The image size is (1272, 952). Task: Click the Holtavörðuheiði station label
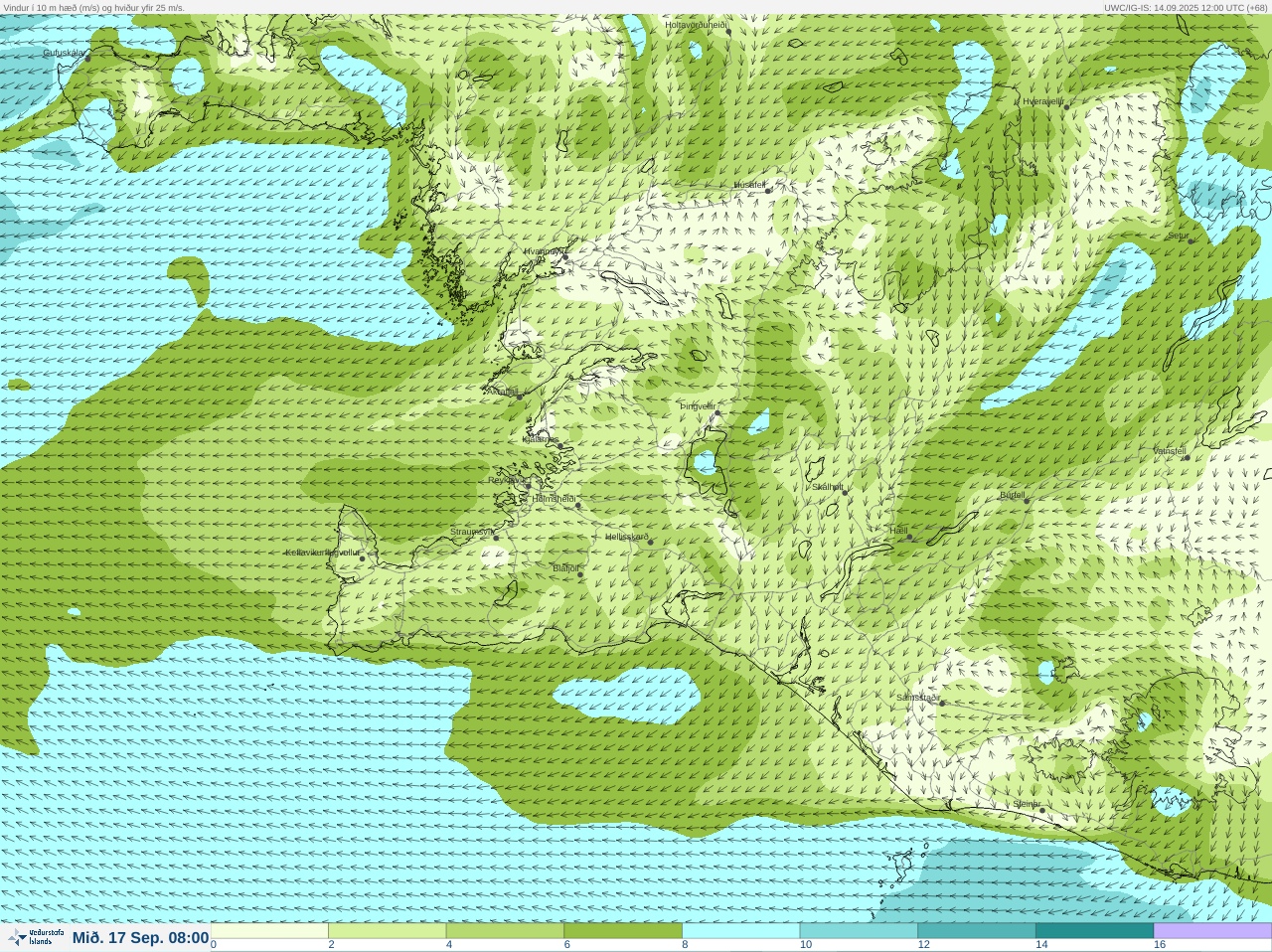coord(697,25)
